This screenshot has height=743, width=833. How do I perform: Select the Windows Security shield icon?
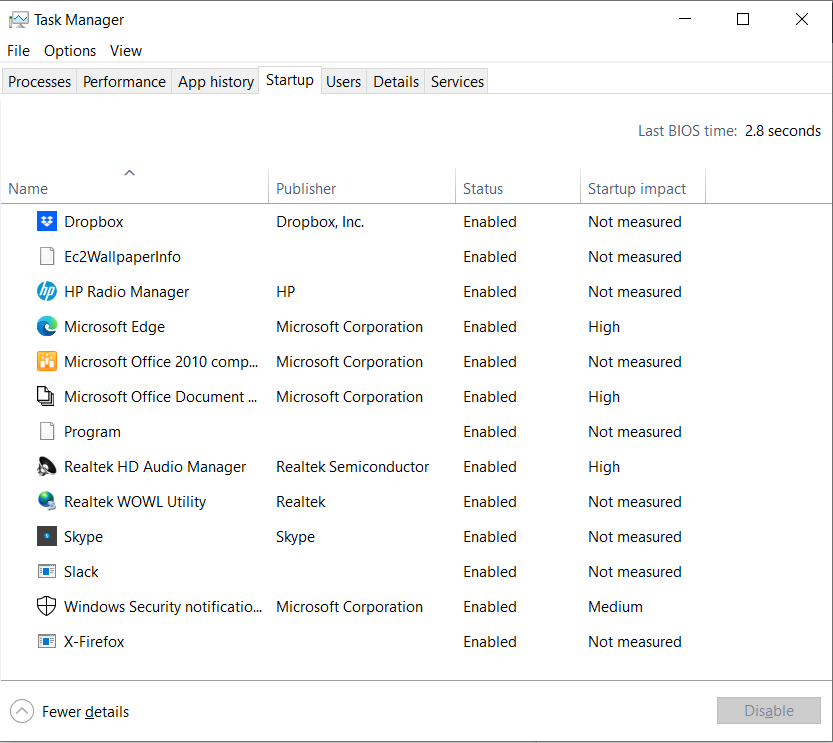pyautogui.click(x=47, y=607)
